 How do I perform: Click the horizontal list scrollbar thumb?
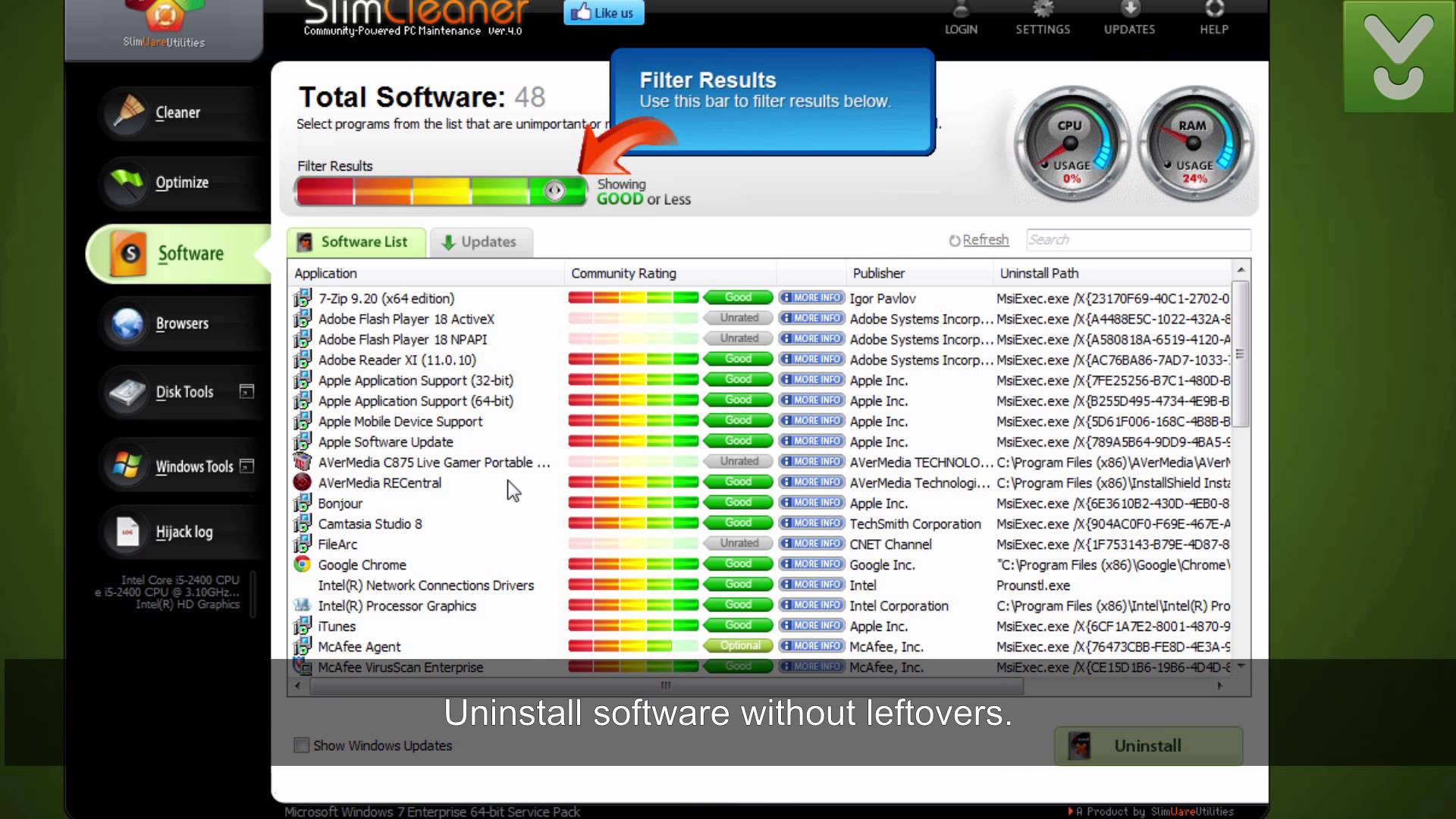click(666, 686)
